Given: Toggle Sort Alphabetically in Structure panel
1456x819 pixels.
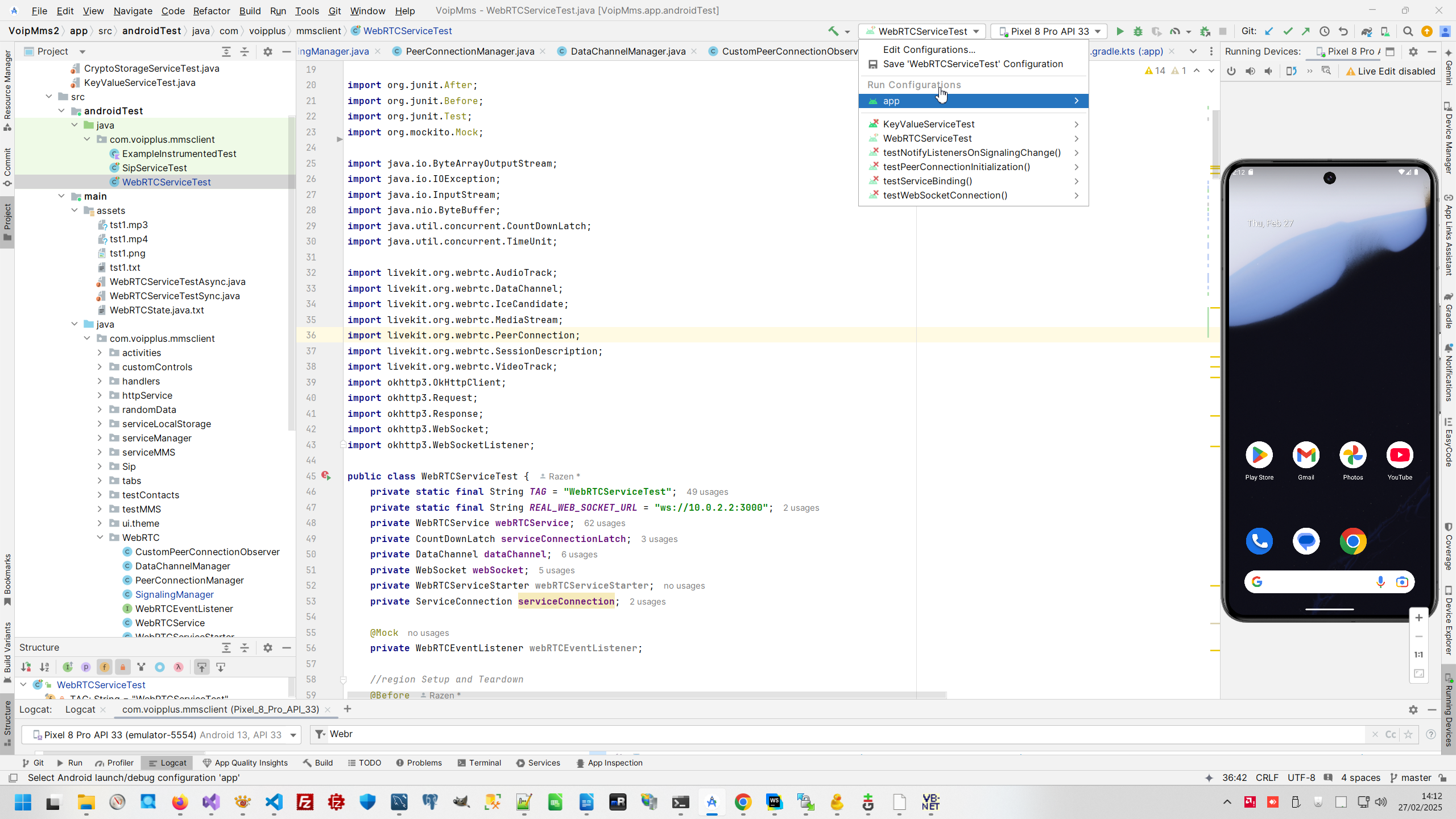Looking at the screenshot, I should tap(44, 667).
